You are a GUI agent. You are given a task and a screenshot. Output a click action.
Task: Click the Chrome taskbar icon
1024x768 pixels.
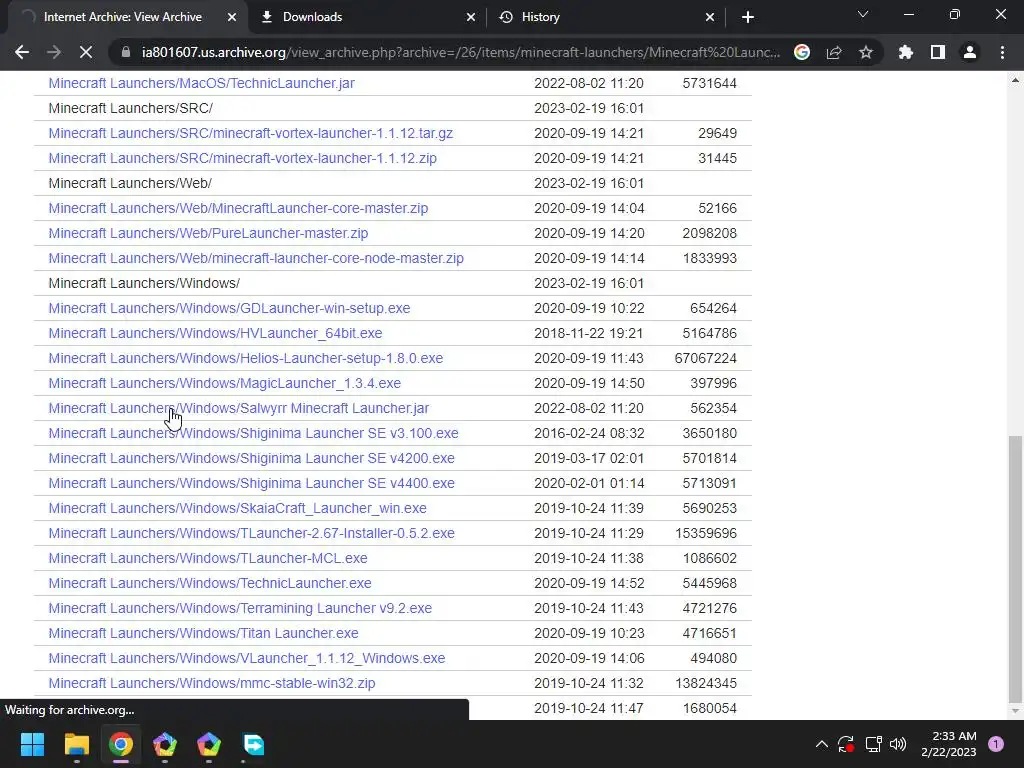121,744
